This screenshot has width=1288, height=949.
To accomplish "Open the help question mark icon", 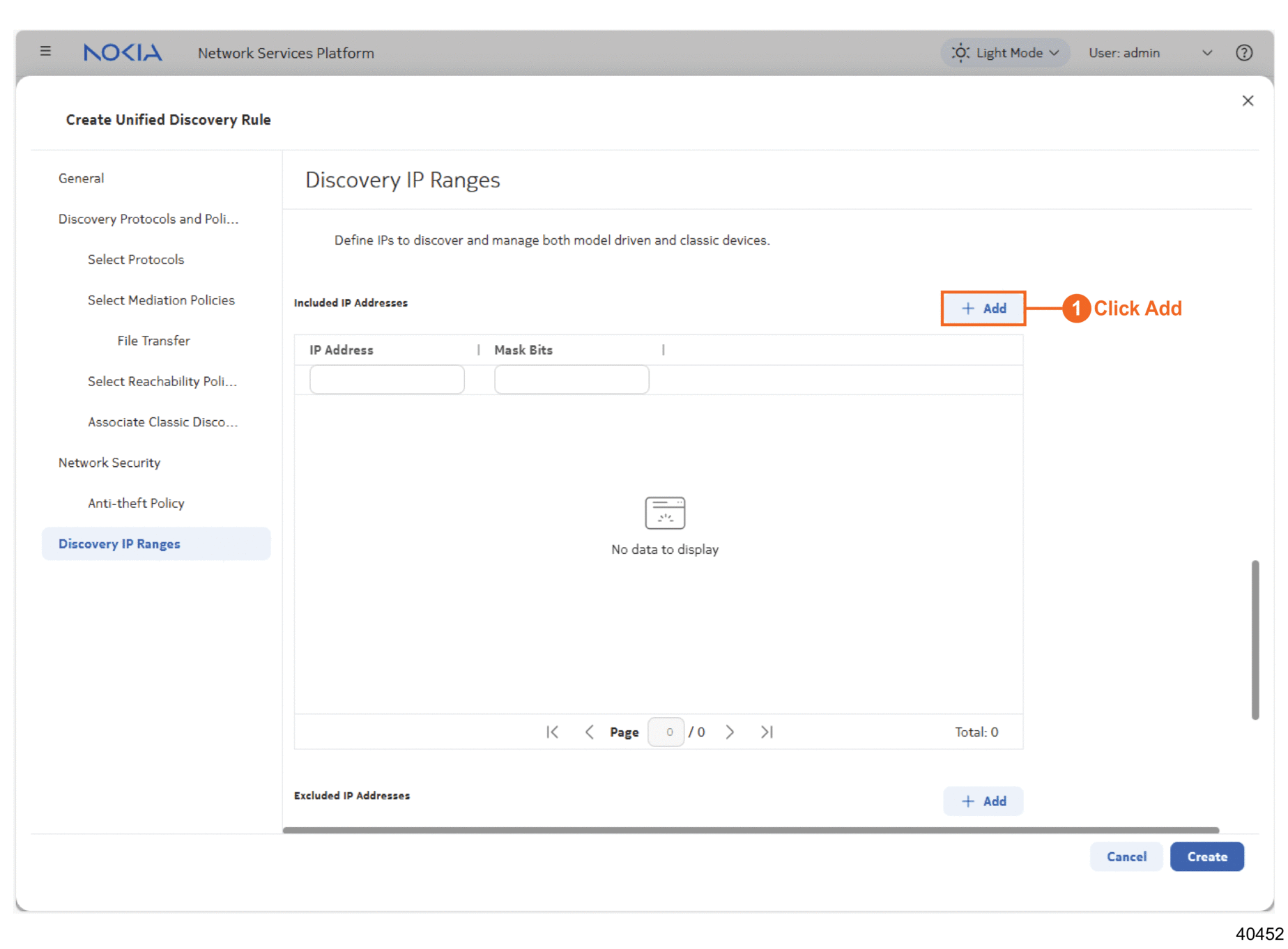I will [x=1243, y=53].
